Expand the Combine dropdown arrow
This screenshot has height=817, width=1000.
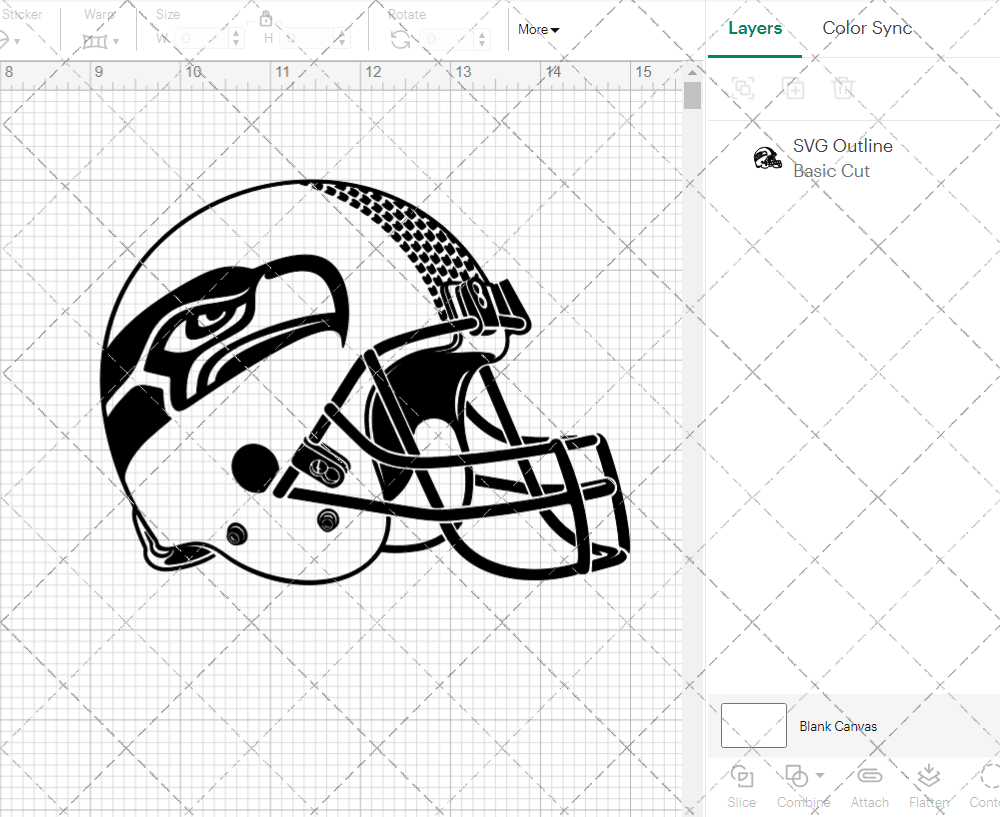(x=820, y=776)
